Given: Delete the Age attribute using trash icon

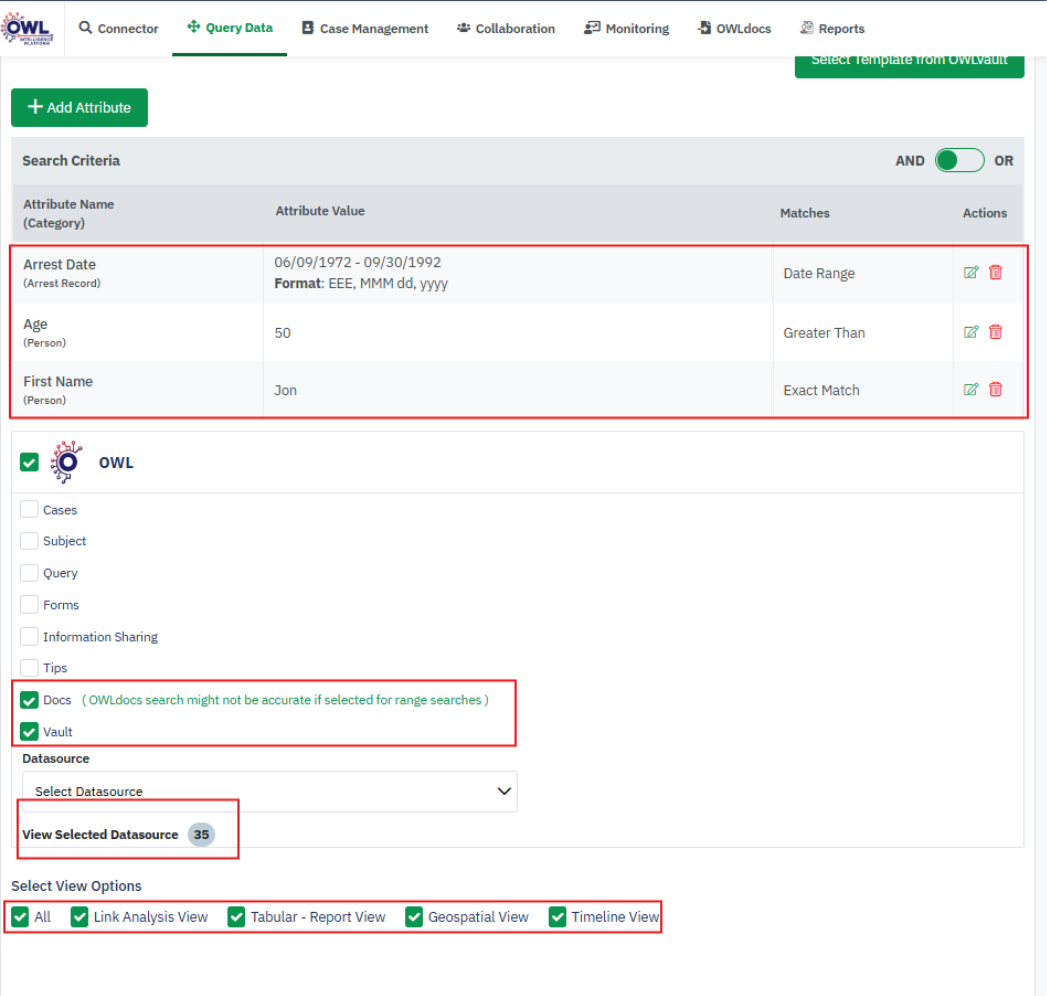Looking at the screenshot, I should click(x=997, y=331).
